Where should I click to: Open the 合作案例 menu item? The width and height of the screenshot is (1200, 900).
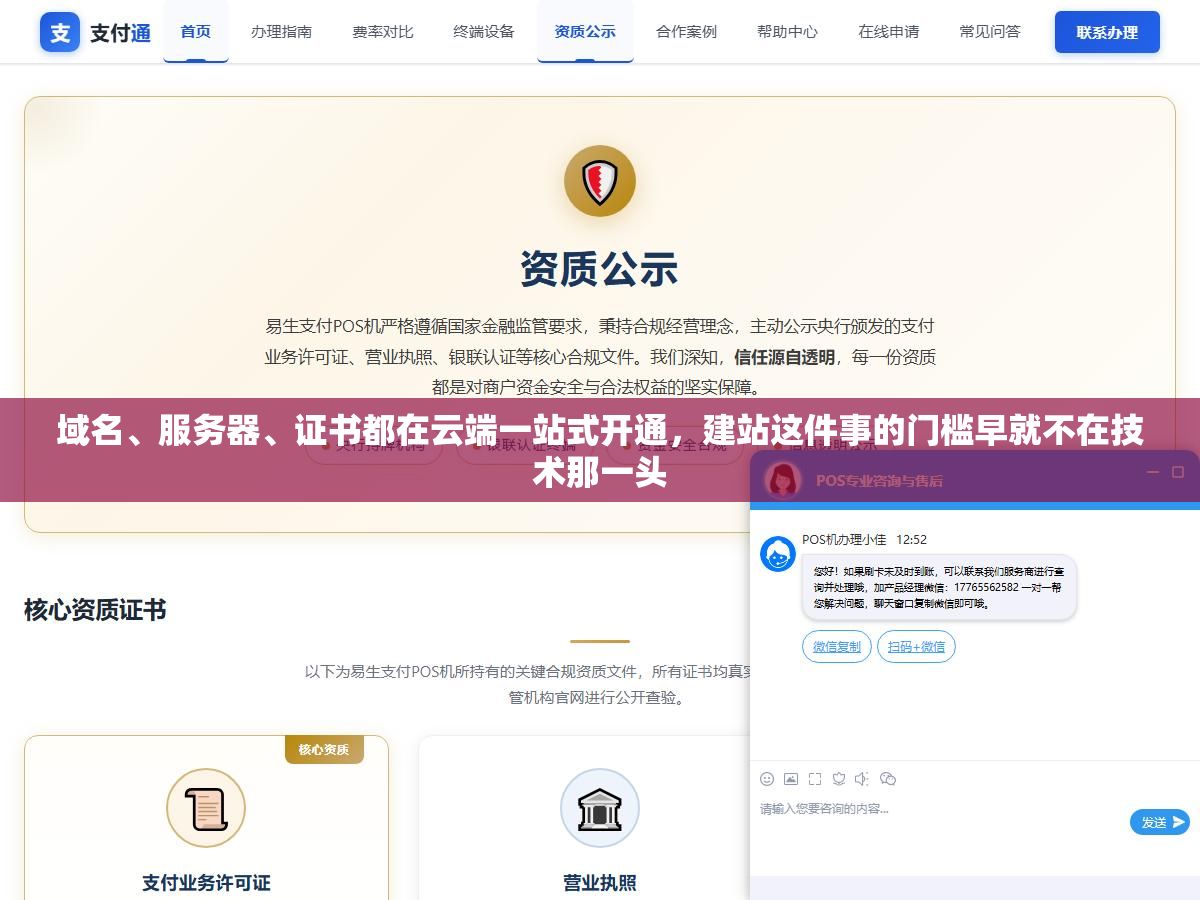click(x=686, y=31)
